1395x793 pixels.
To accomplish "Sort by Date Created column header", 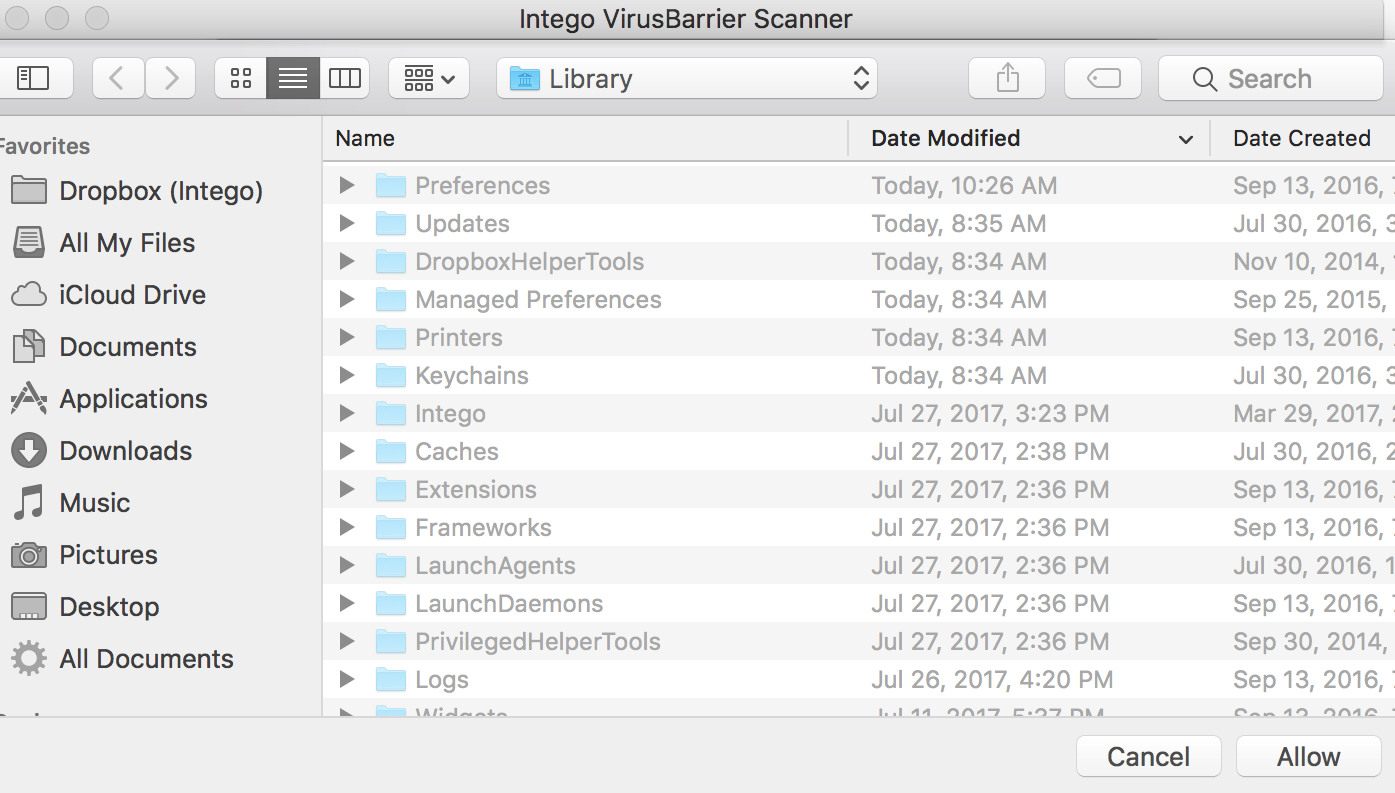I will tap(1302, 138).
